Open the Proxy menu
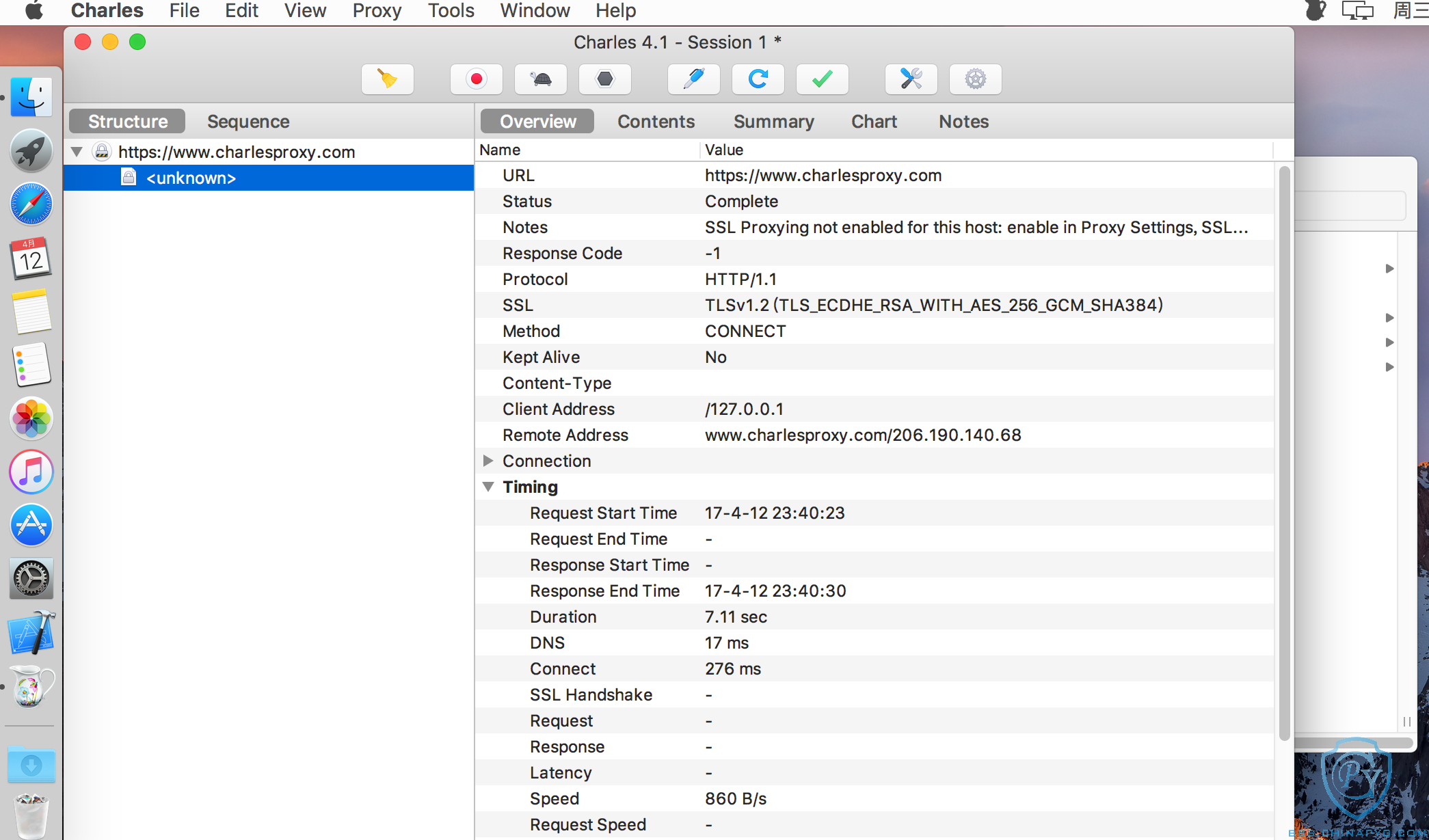The width and height of the screenshot is (1429, 840). (377, 11)
